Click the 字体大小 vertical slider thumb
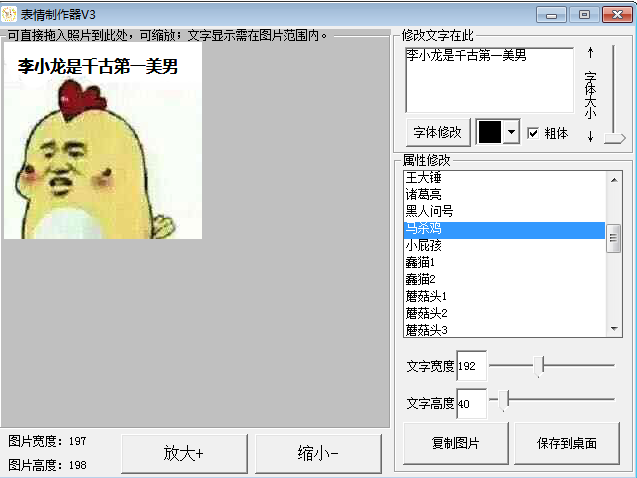 615,138
